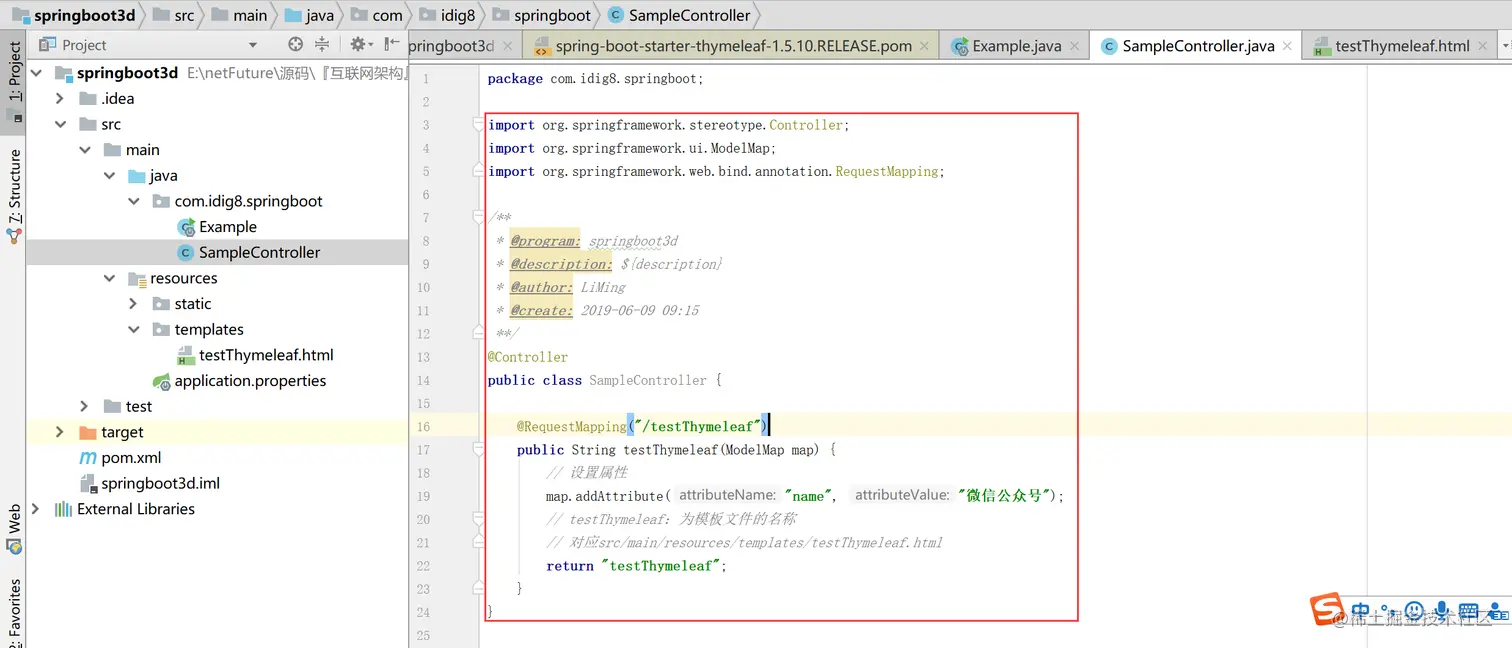1512x648 pixels.
Task: Click src in the breadcrumb bar
Action: [x=184, y=15]
